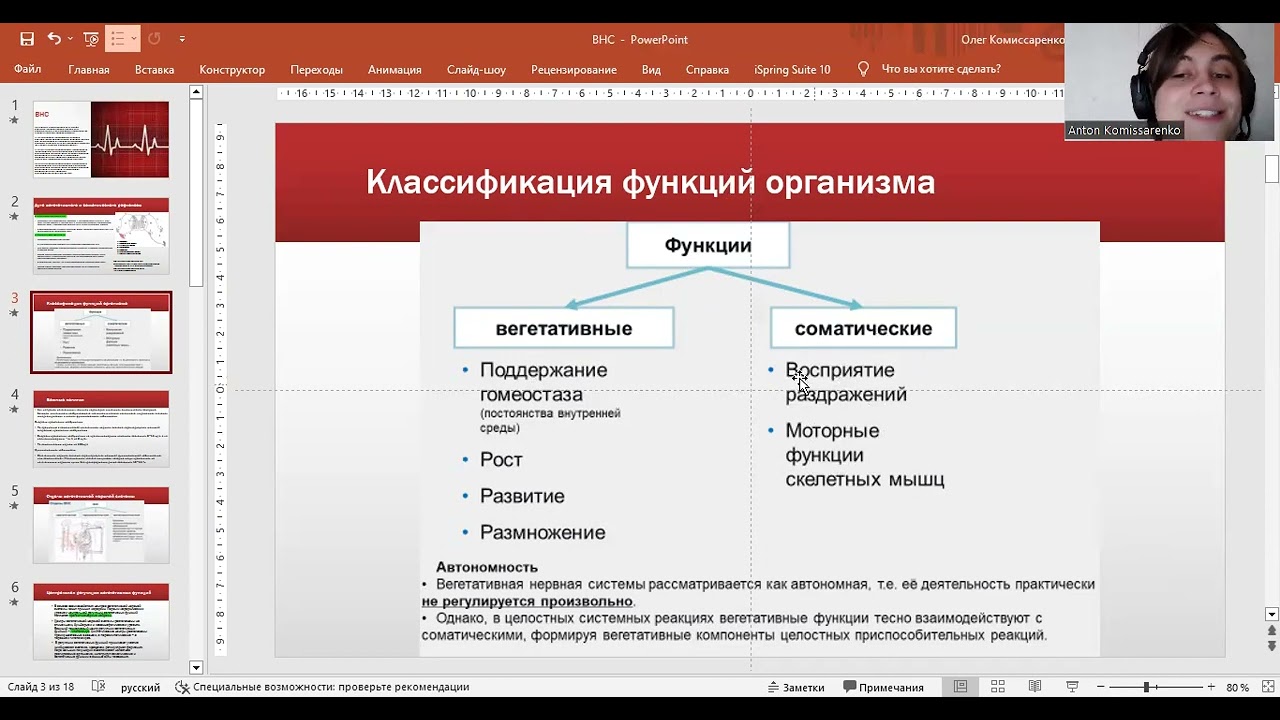
Task: Open the Конструктор ribbon tab
Action: 232,70
